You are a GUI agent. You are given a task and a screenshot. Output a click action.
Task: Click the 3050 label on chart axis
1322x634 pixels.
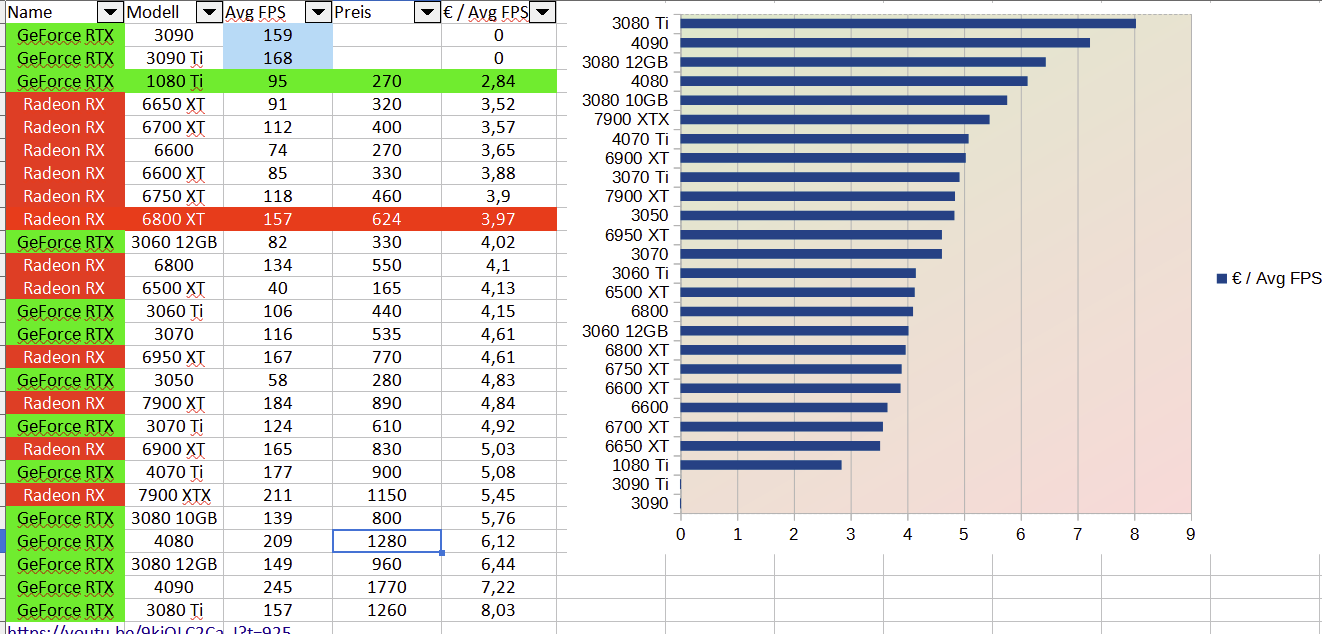click(x=650, y=215)
